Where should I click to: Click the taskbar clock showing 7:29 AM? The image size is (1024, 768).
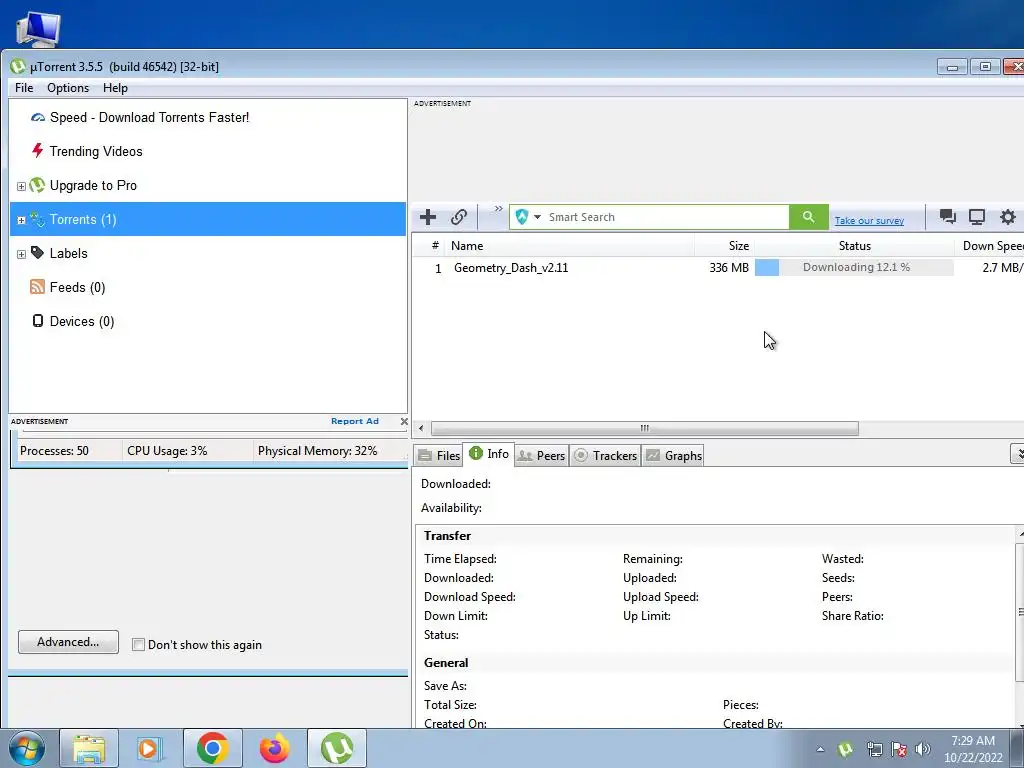[973, 749]
